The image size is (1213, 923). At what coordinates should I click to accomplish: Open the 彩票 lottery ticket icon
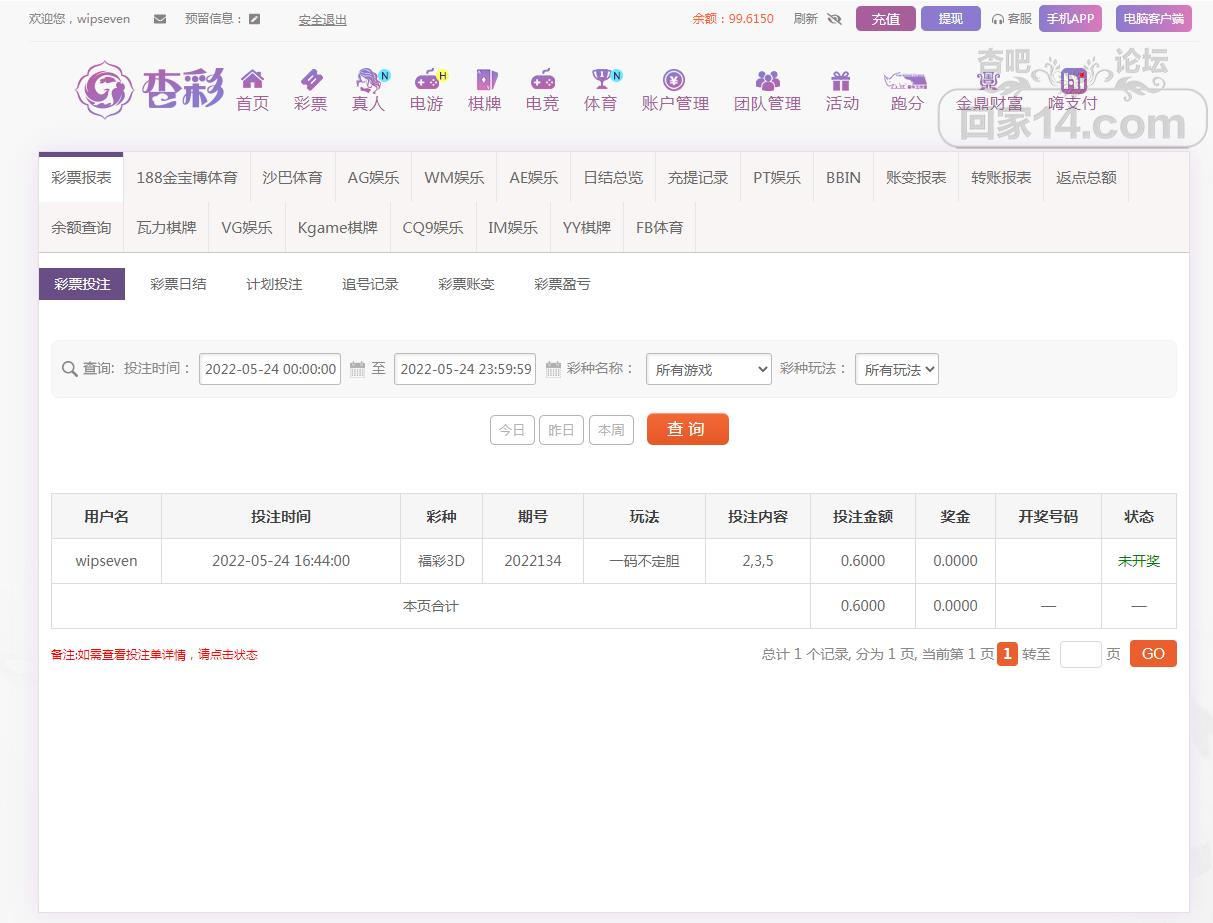pos(311,79)
